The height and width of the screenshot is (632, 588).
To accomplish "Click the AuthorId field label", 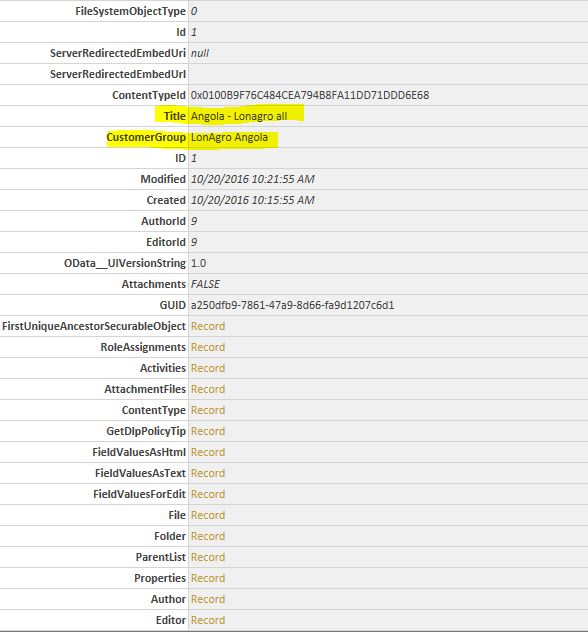I will 163,221.
